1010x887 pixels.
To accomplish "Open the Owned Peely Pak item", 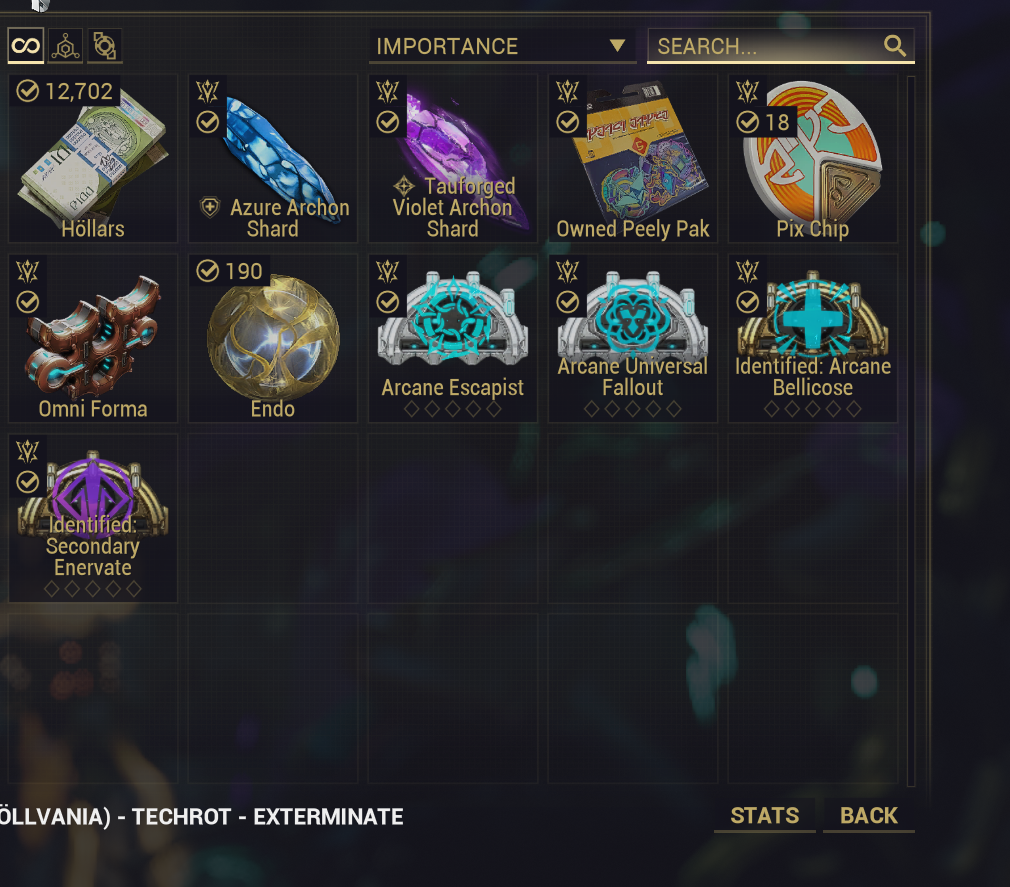I will click(633, 158).
